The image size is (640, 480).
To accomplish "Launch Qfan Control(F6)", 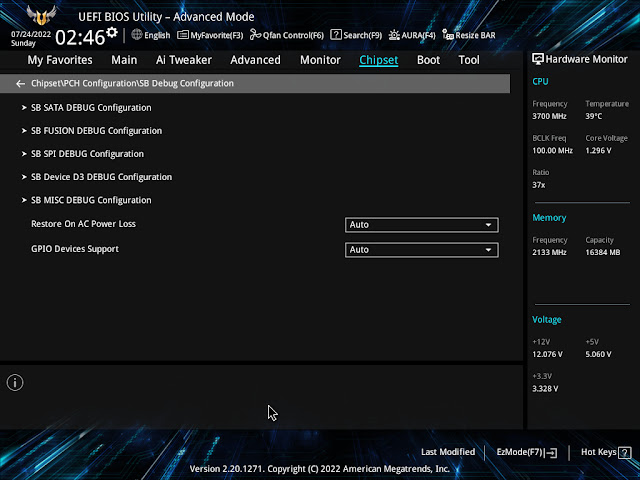I will click(287, 35).
